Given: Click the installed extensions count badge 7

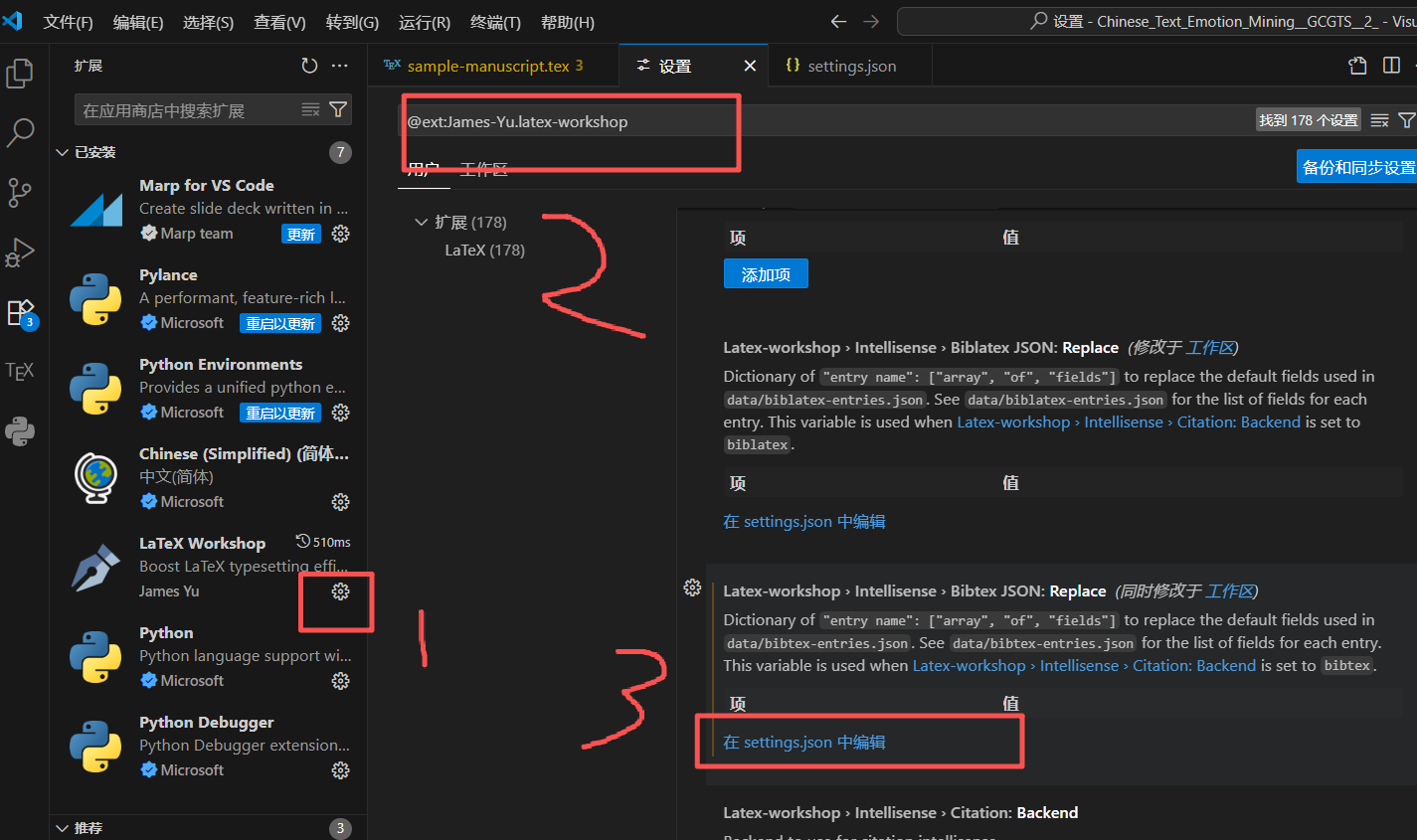Looking at the screenshot, I should [340, 152].
